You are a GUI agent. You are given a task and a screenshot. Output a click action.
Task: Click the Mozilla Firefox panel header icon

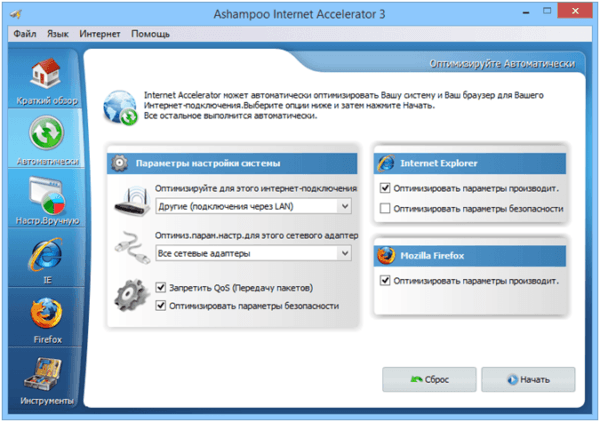386,256
